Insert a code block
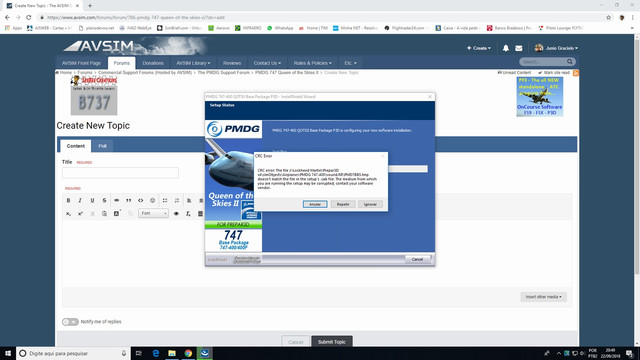Viewport: 640px width, 360px height. point(140,200)
